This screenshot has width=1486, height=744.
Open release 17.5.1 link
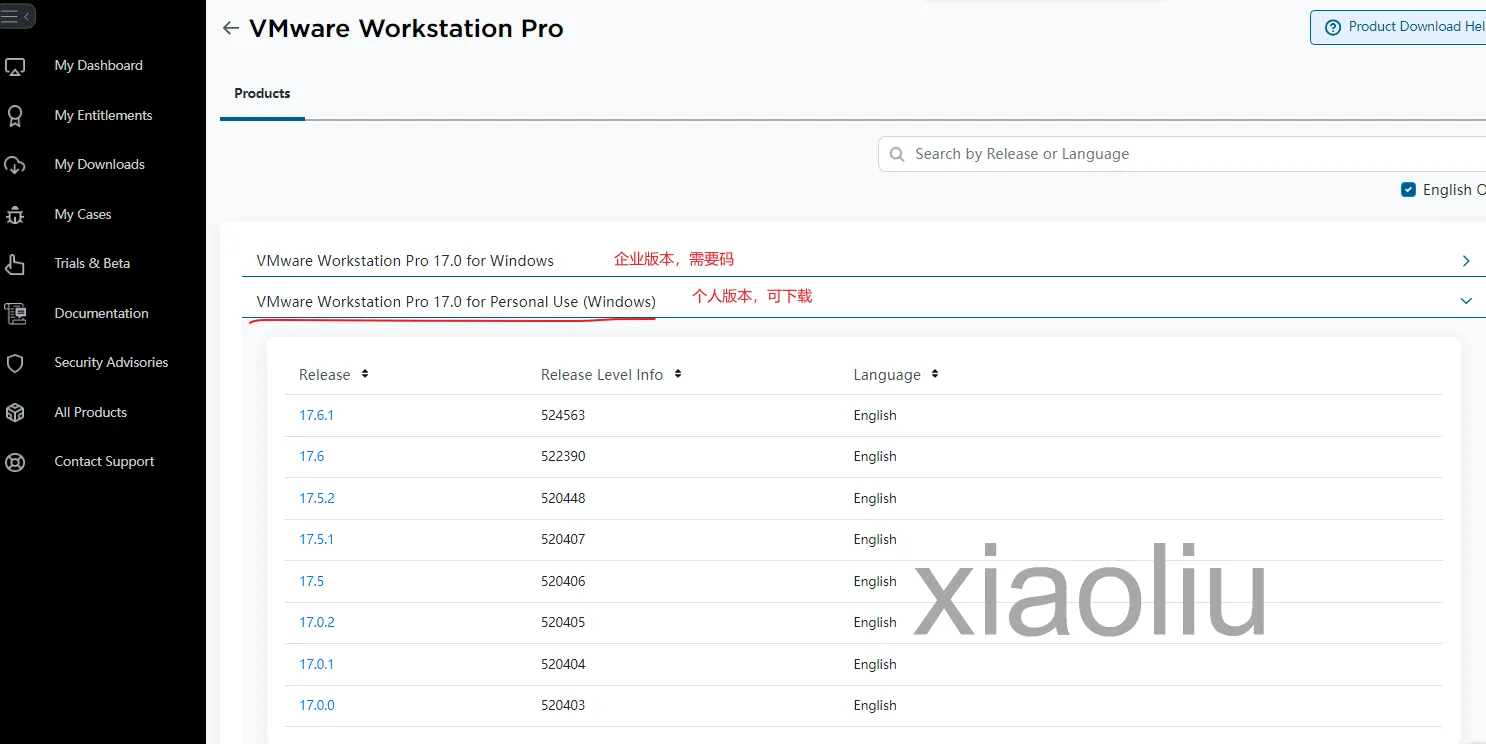click(316, 540)
